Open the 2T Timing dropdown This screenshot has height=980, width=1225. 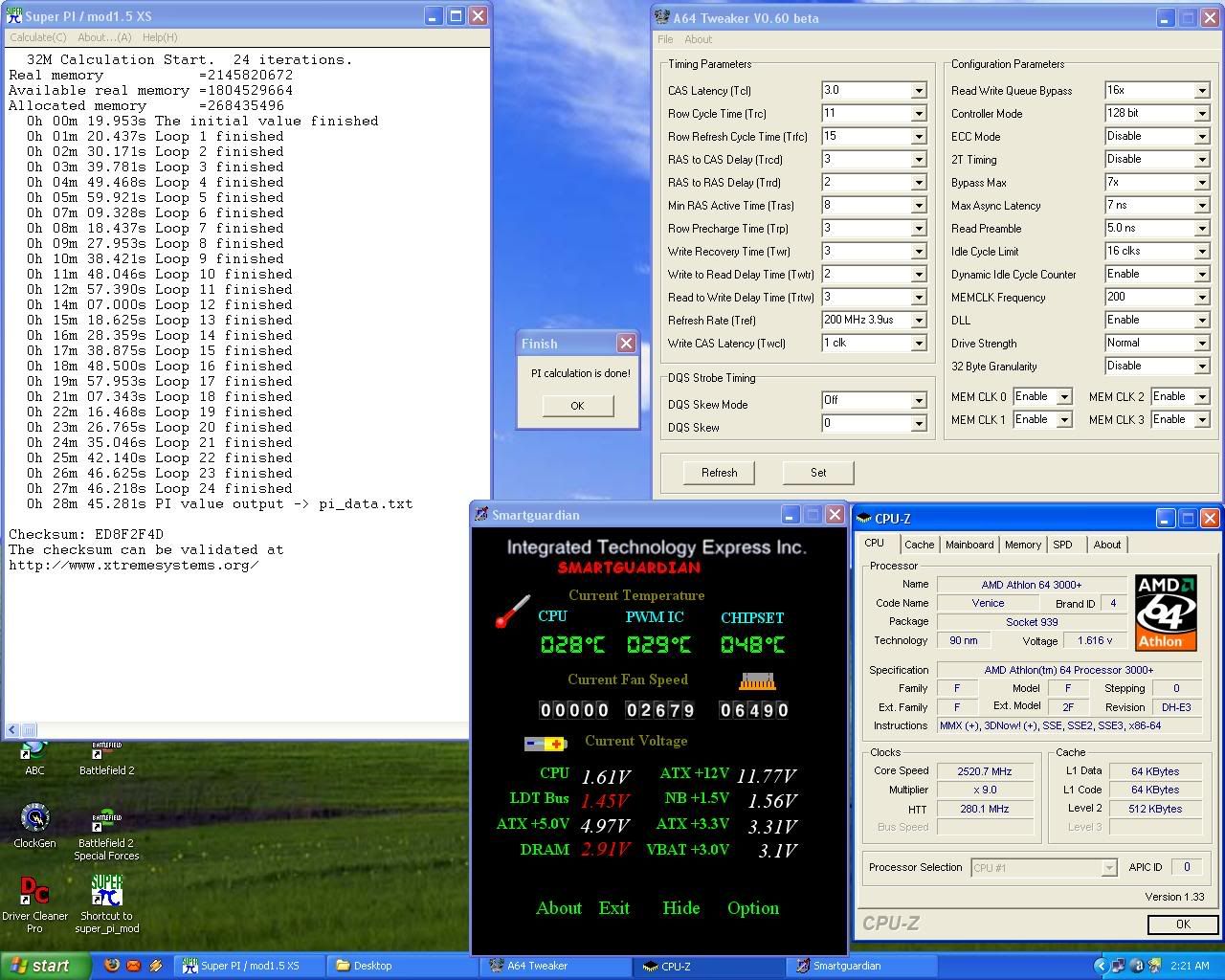point(1201,160)
